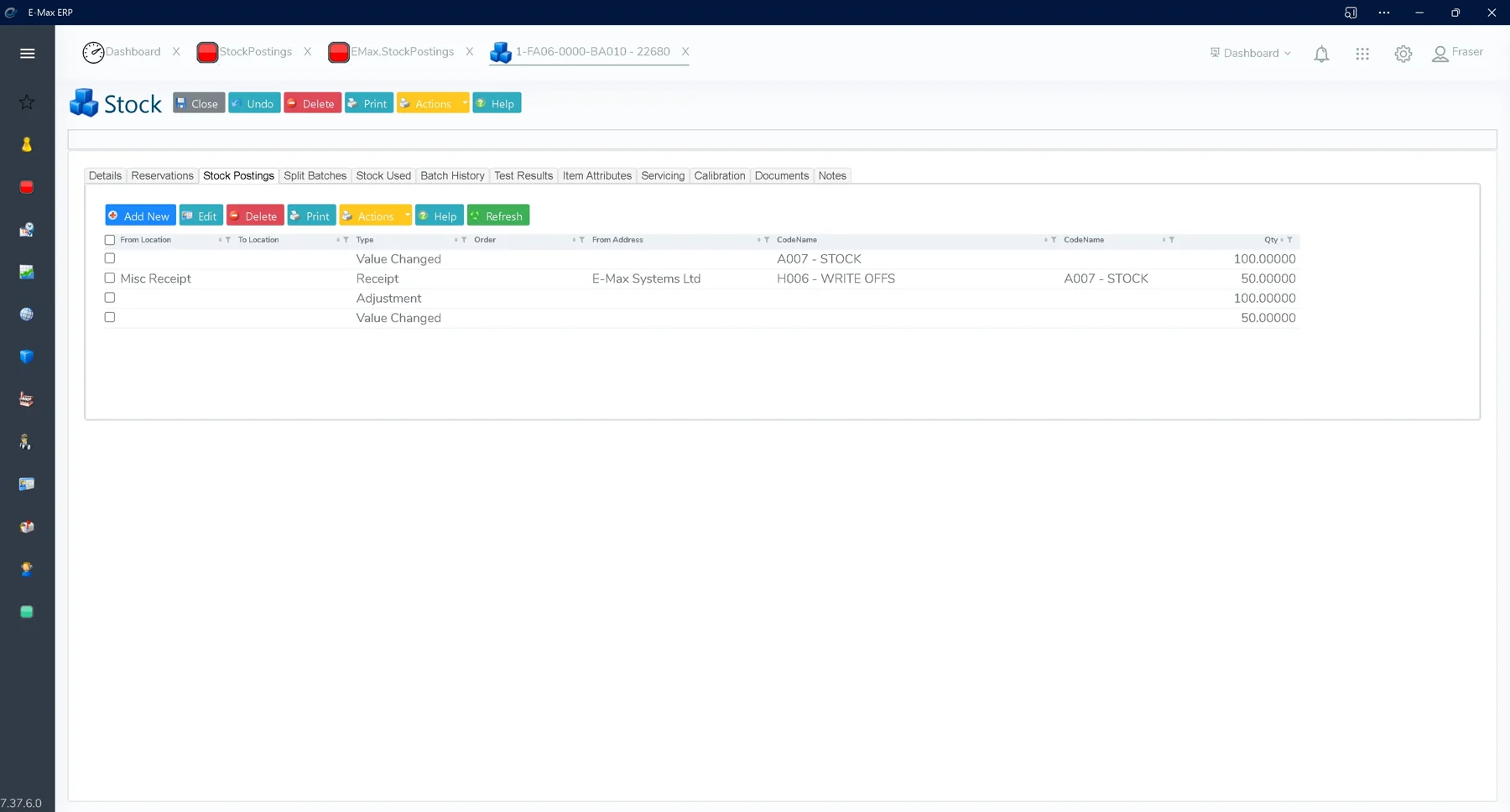The image size is (1510, 812).
Task: Open the apps grid icon
Action: click(x=1362, y=54)
